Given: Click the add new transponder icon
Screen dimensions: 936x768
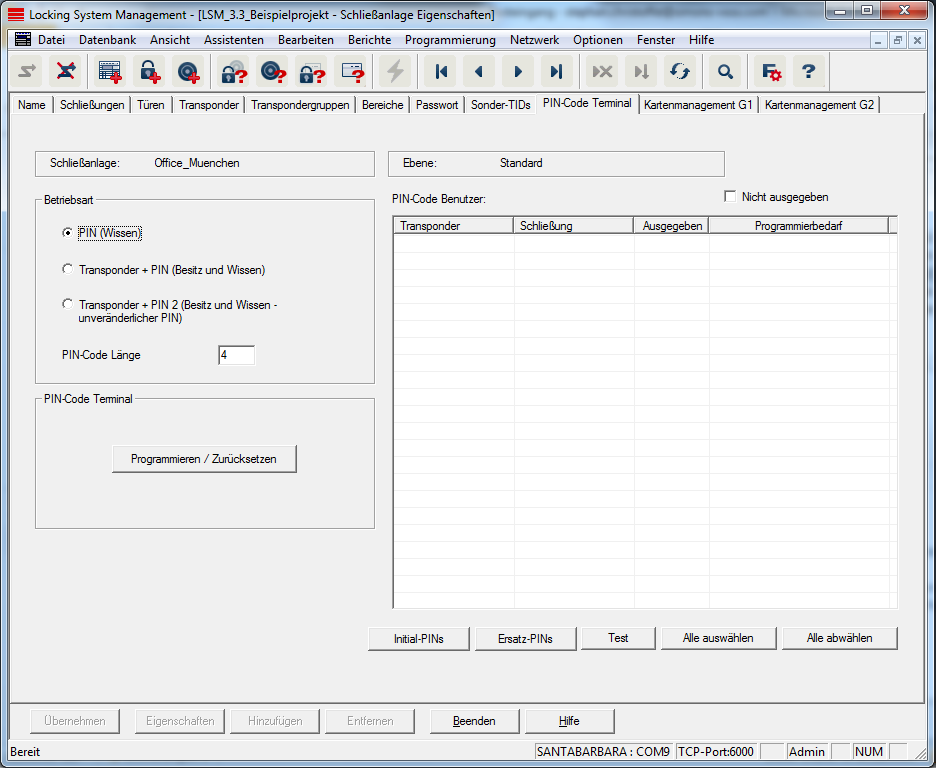Looking at the screenshot, I should pyautogui.click(x=188, y=72).
